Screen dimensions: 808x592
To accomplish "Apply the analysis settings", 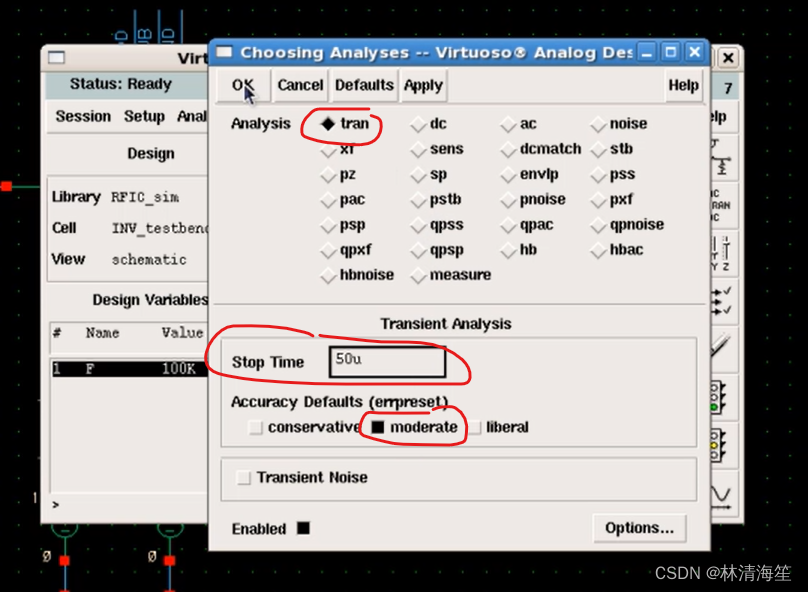I will pos(423,85).
